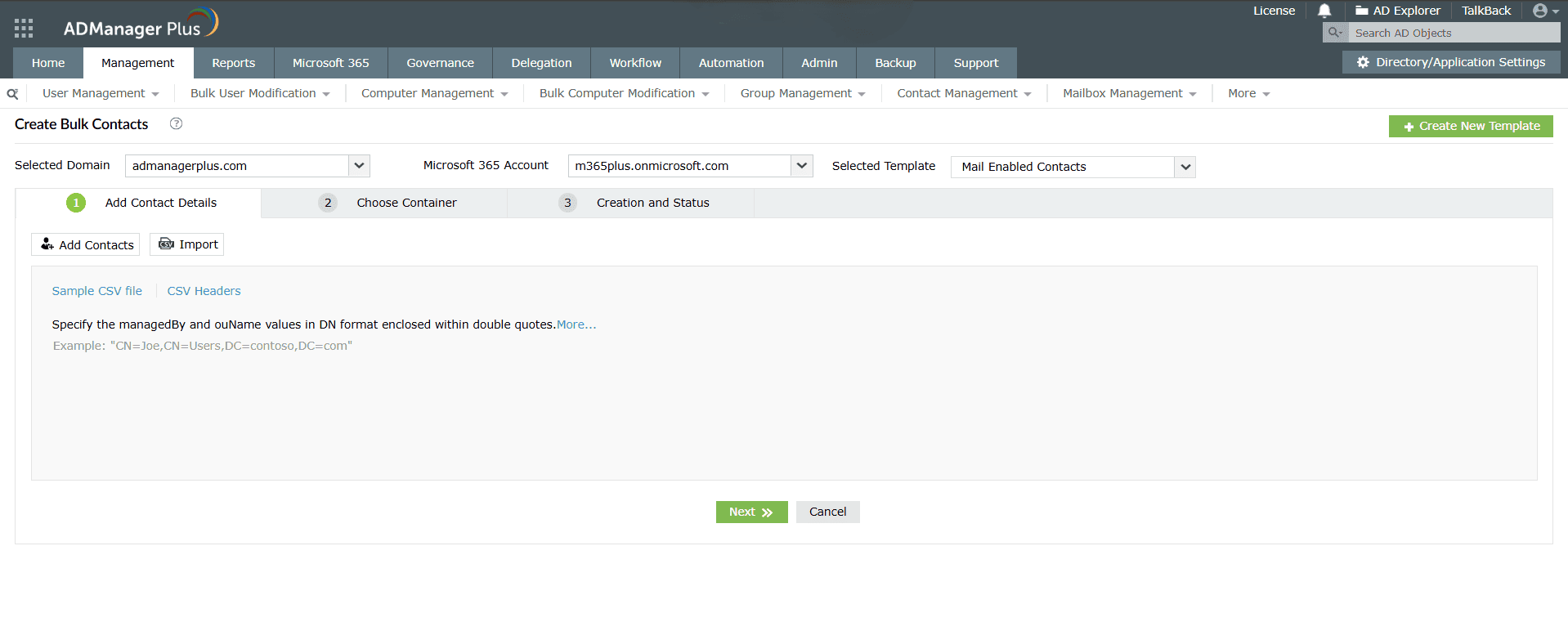
Task: Open the Microsoft 365 tab
Action: click(331, 63)
